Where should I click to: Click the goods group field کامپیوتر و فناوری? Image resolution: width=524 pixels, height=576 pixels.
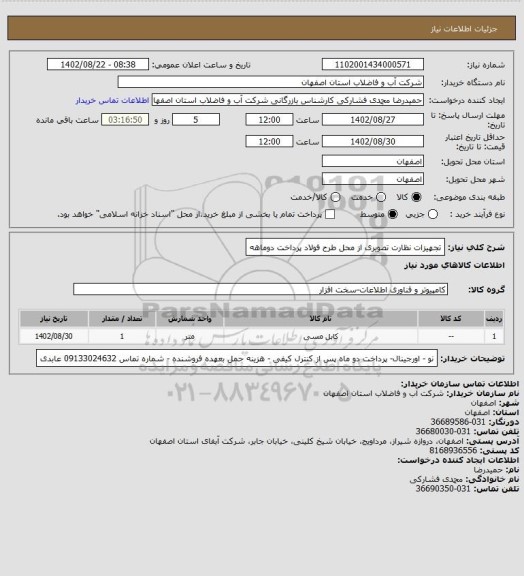coord(260,289)
